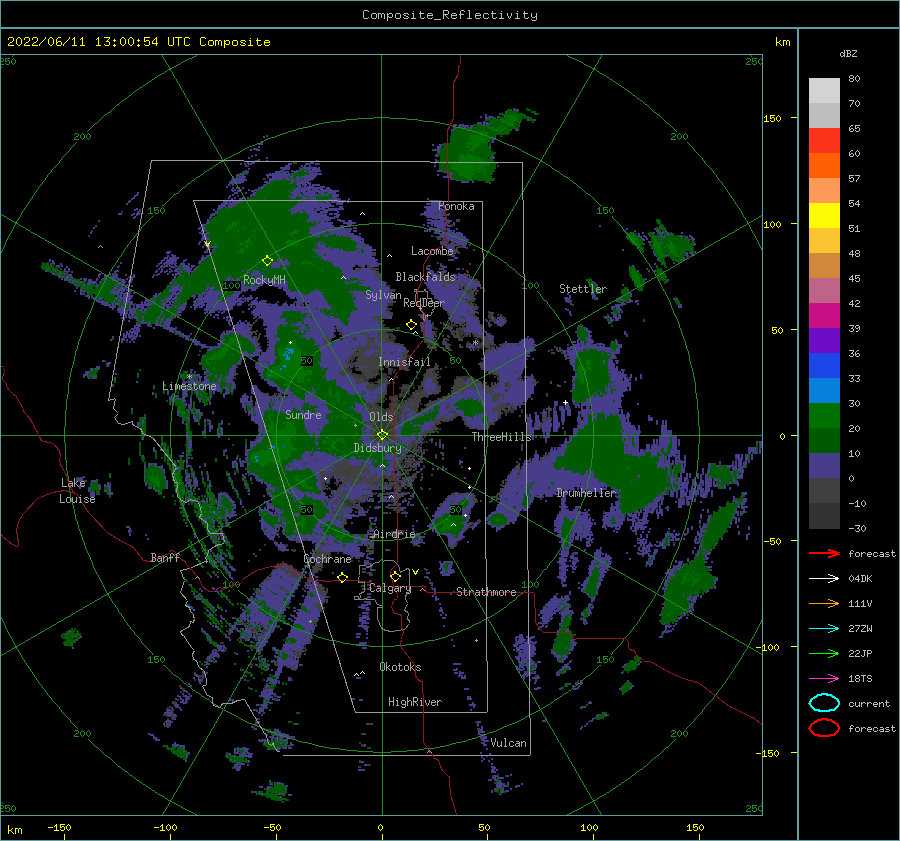
Task: Click the Drumheller city label
Action: coord(586,493)
